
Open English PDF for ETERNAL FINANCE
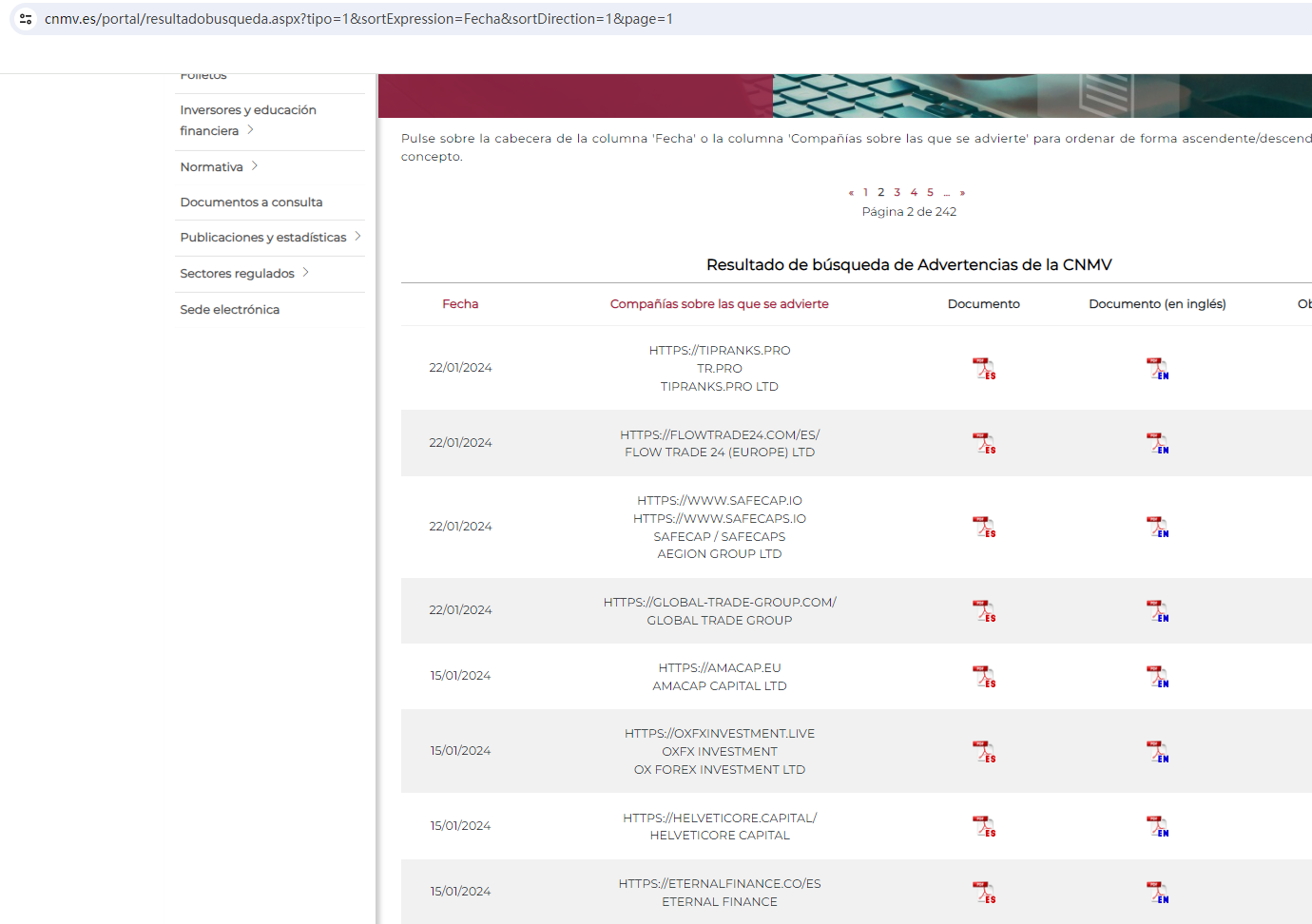click(1157, 893)
